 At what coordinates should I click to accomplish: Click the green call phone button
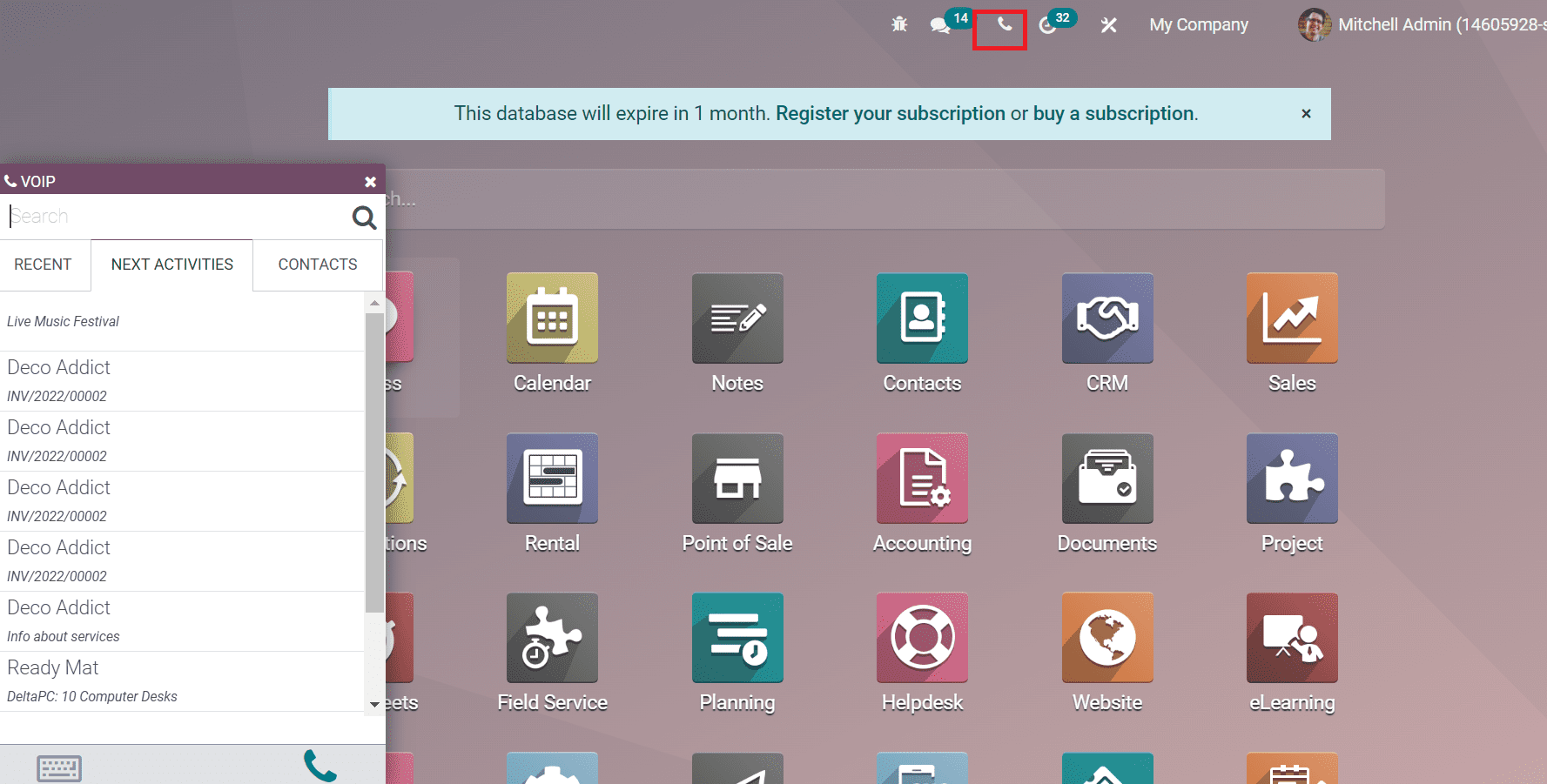[x=319, y=766]
